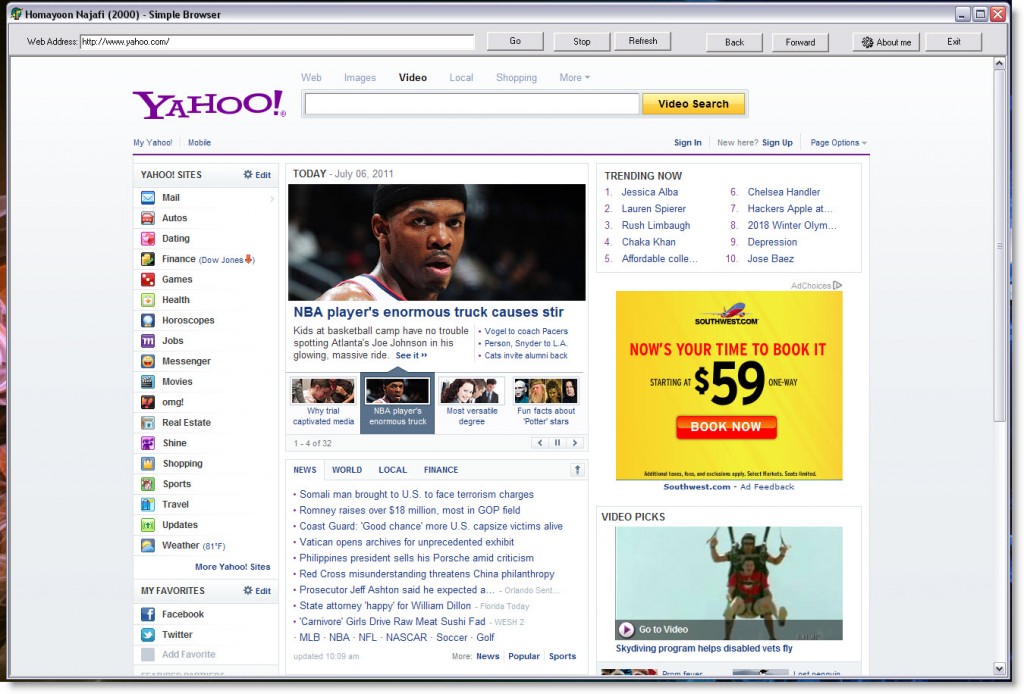
Task: Select the Shopping bag icon
Action: click(148, 464)
